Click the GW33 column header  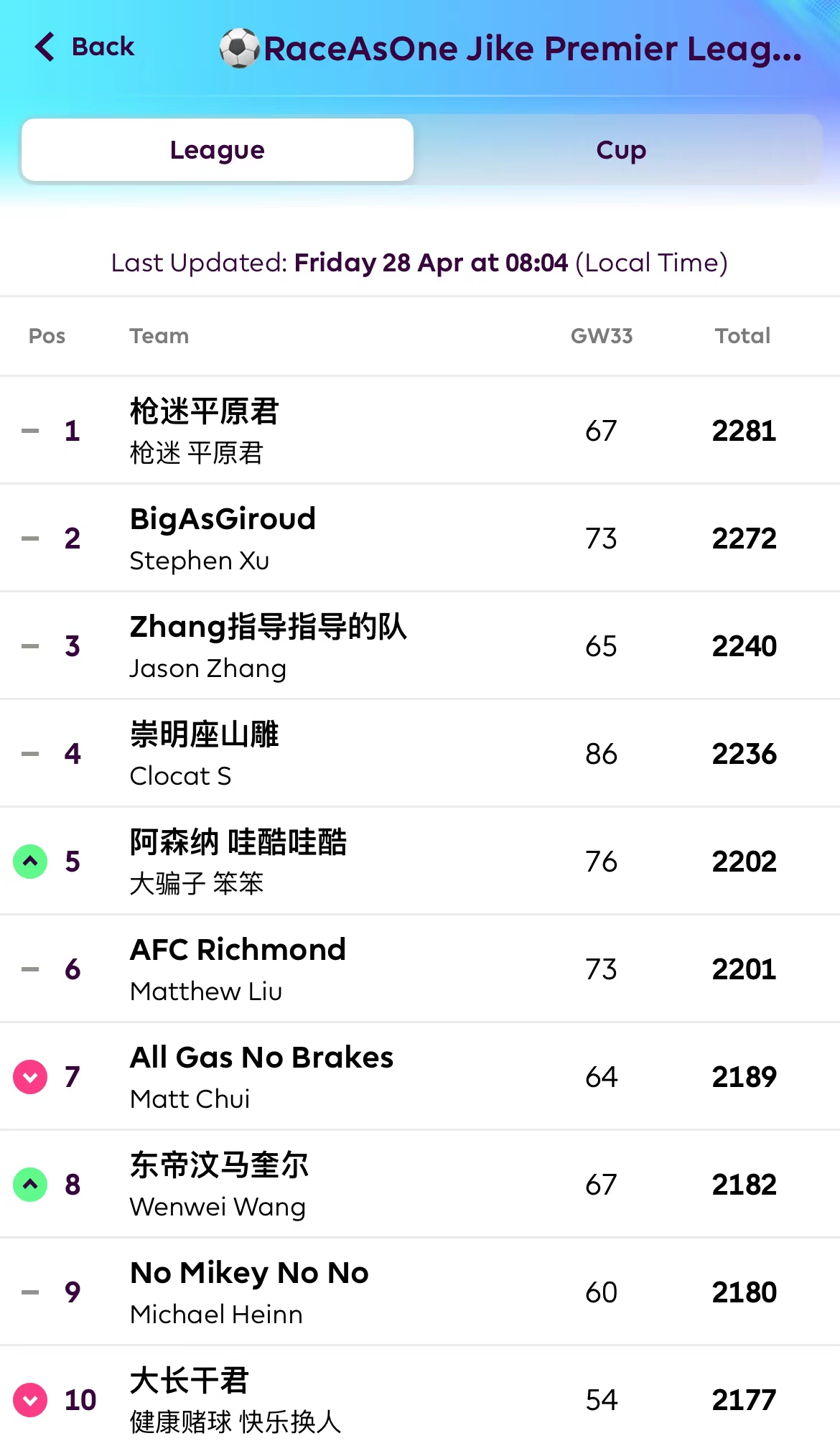click(602, 336)
